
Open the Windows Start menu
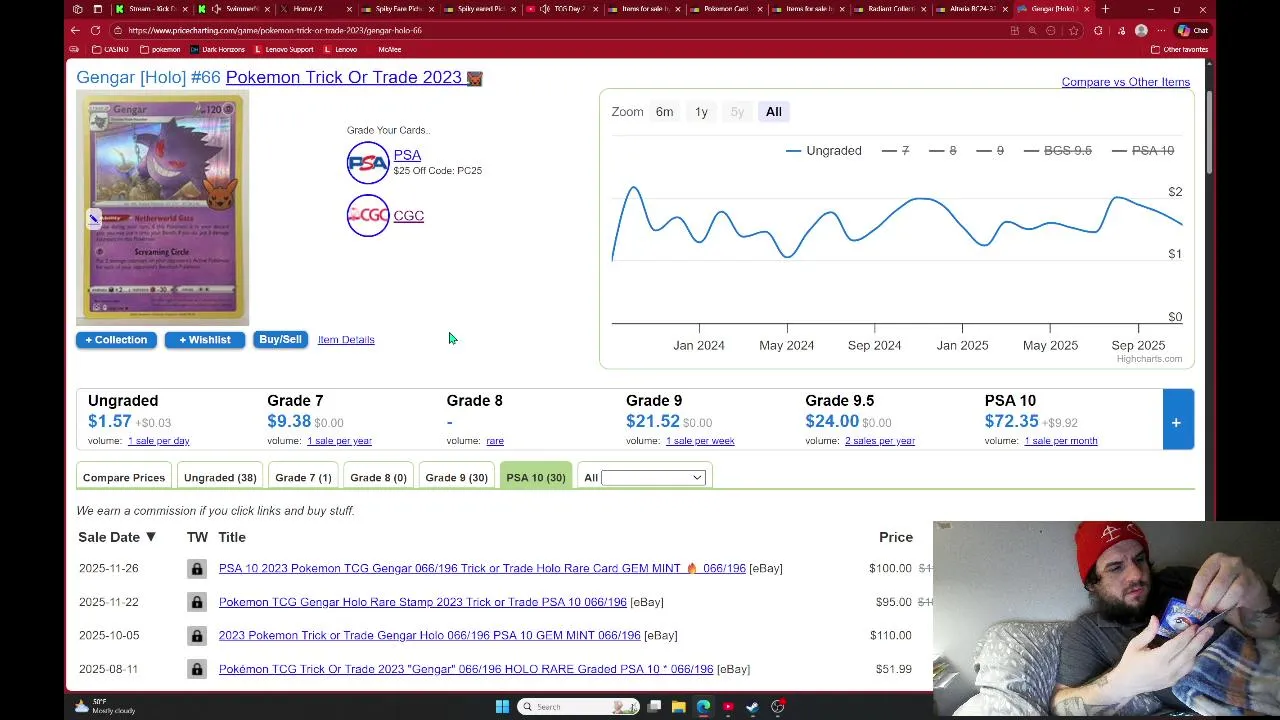pyautogui.click(x=502, y=707)
